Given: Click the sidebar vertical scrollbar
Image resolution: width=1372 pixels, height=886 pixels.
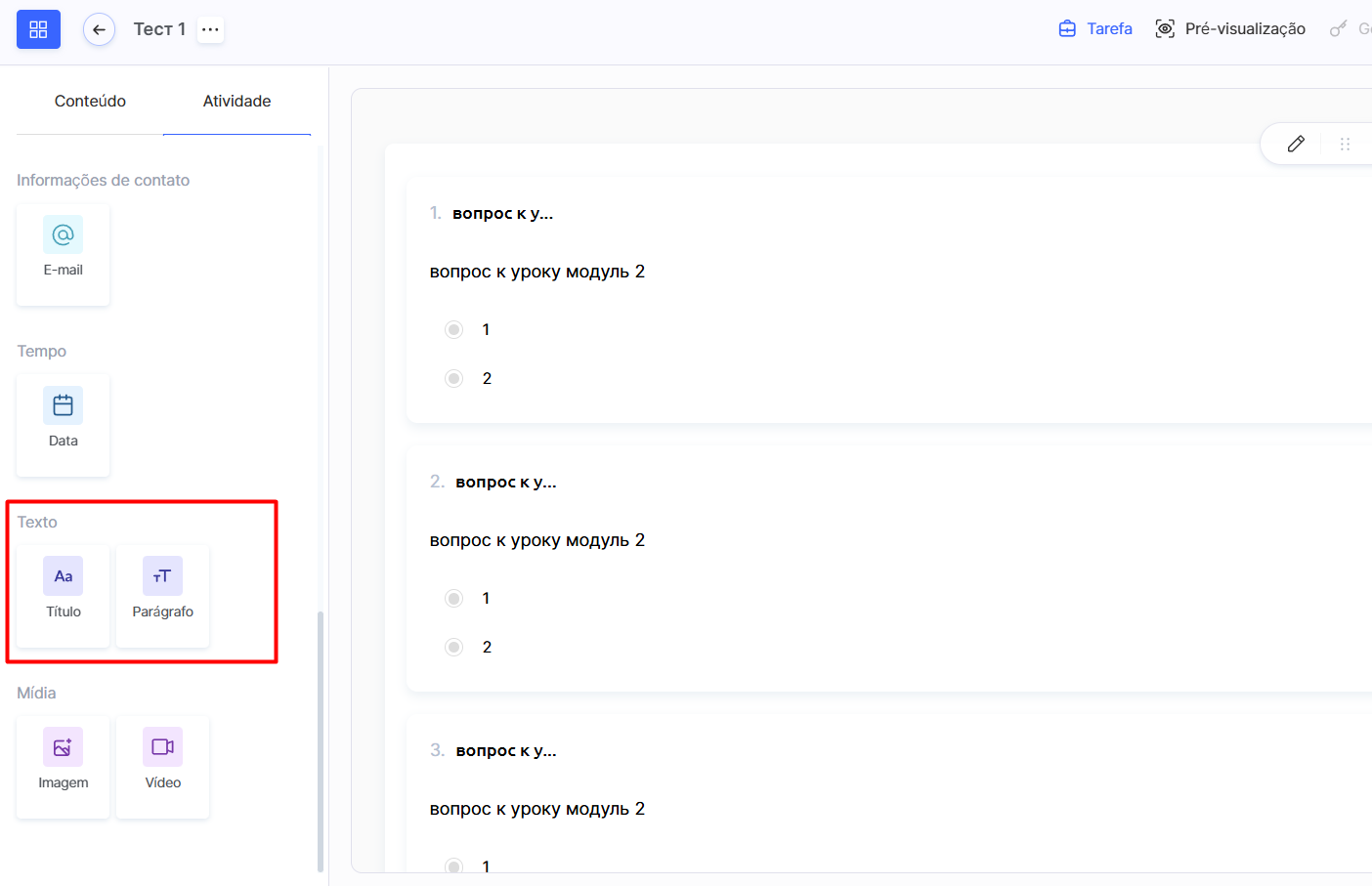Looking at the screenshot, I should (321, 740).
